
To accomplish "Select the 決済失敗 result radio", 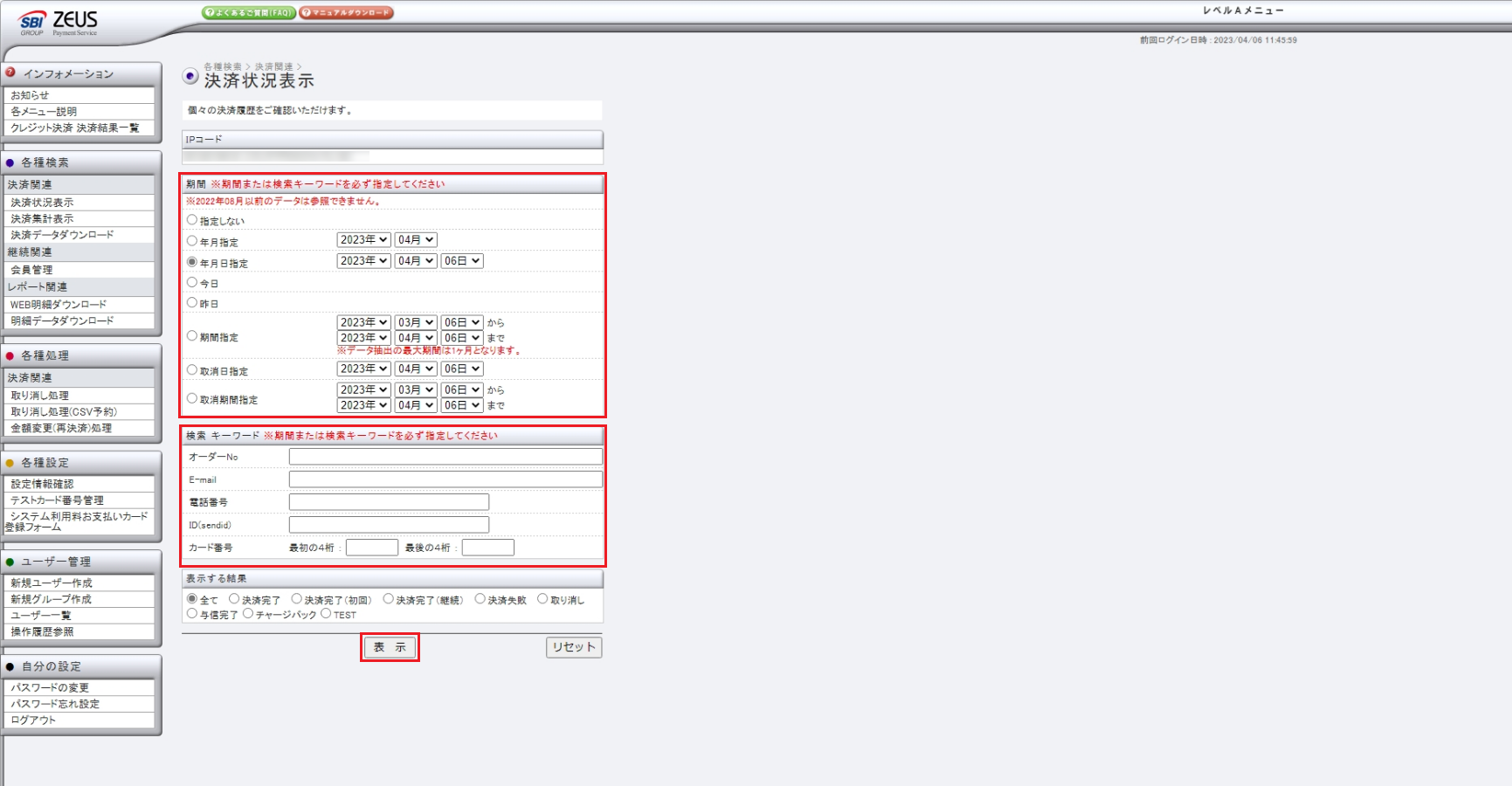I will click(x=480, y=599).
